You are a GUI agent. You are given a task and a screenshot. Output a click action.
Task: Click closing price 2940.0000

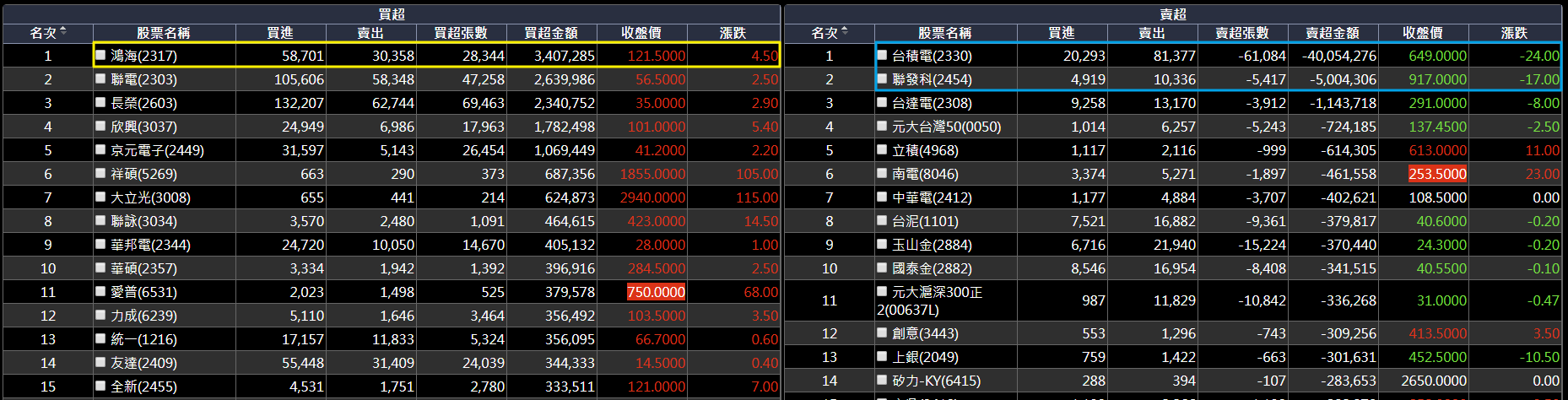tap(653, 197)
